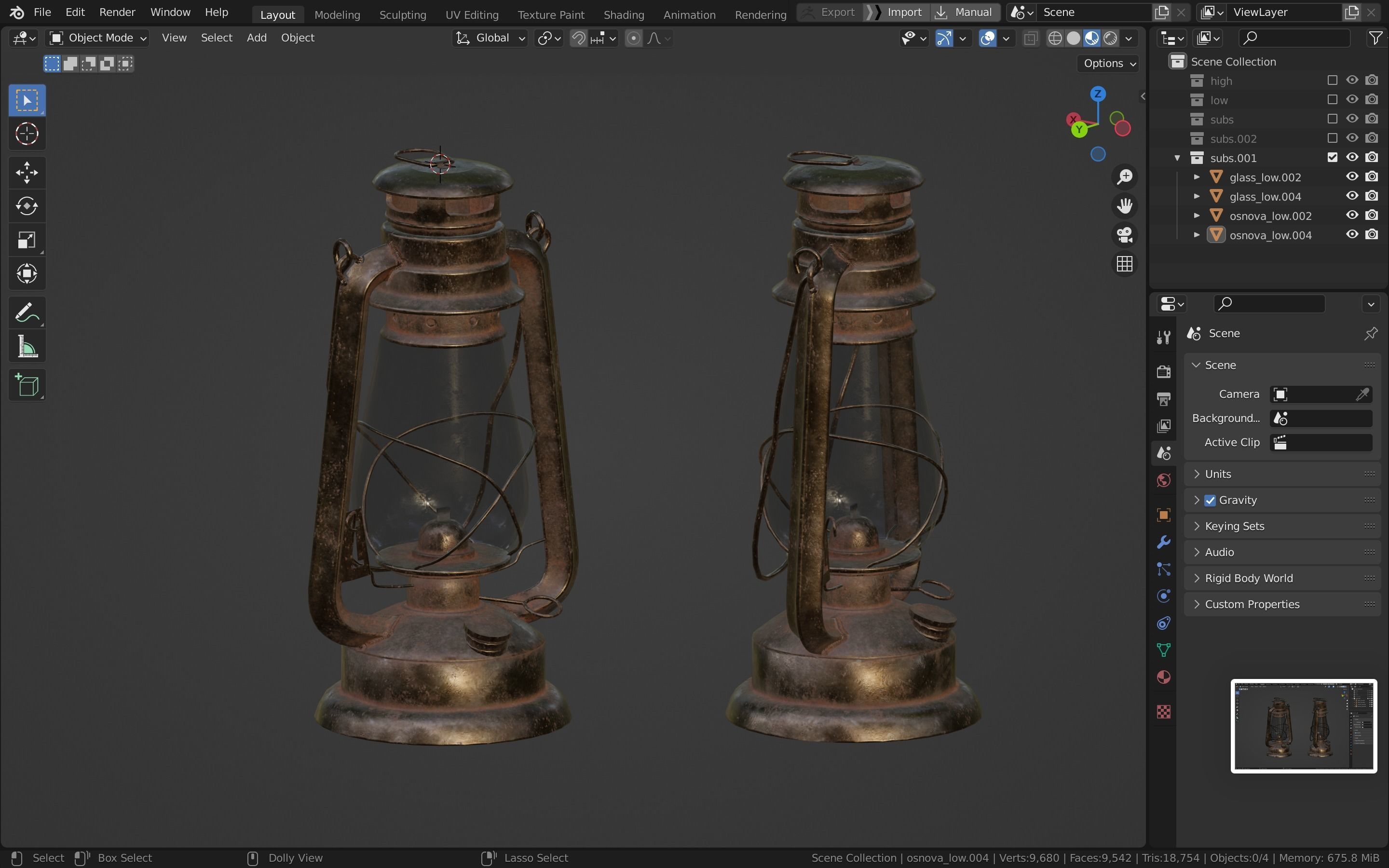Open the Render menu
The width and height of the screenshot is (1389, 868).
(117, 12)
